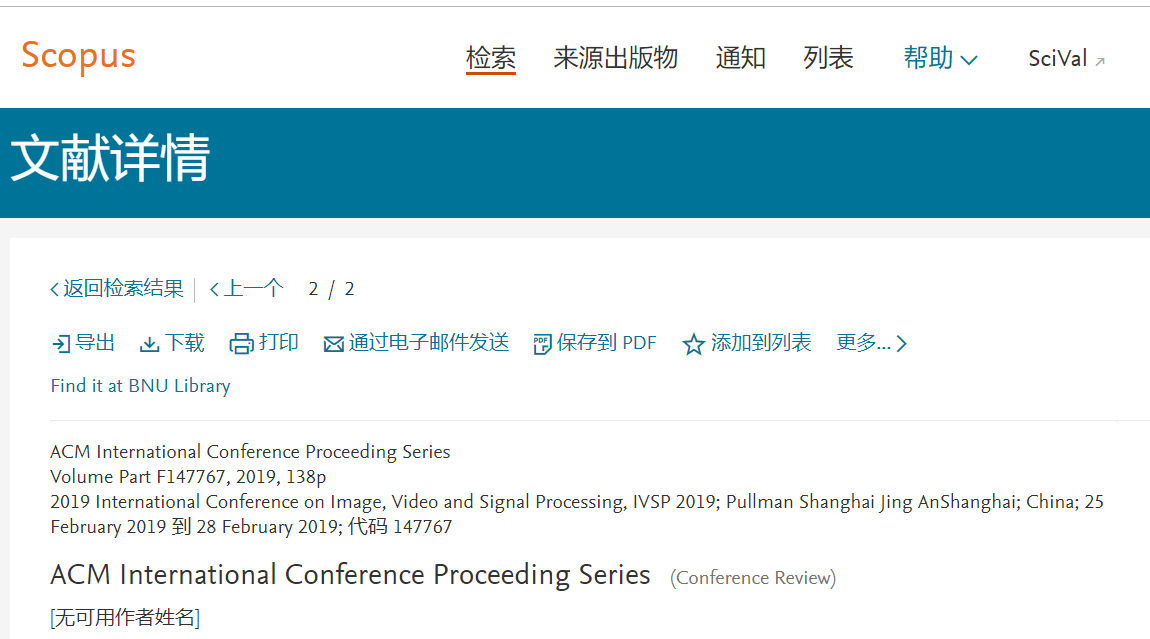Screen dimensions: 1150x639
Task: Open the SciVal external link
Action: (1066, 59)
